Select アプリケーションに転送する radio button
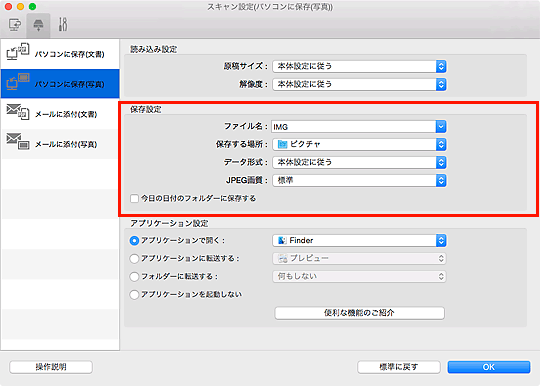This screenshot has width=540, height=386. click(134, 258)
